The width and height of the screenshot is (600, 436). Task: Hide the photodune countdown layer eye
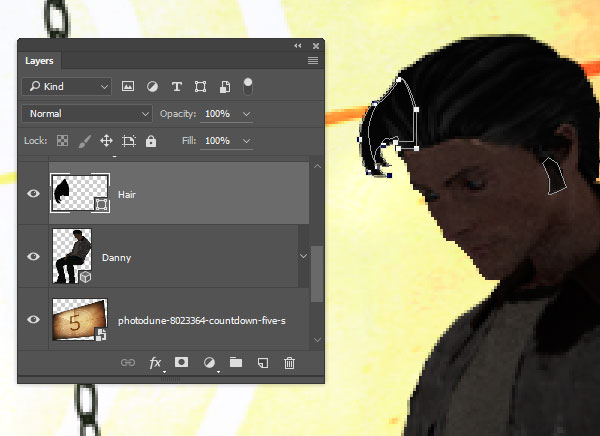tap(33, 319)
